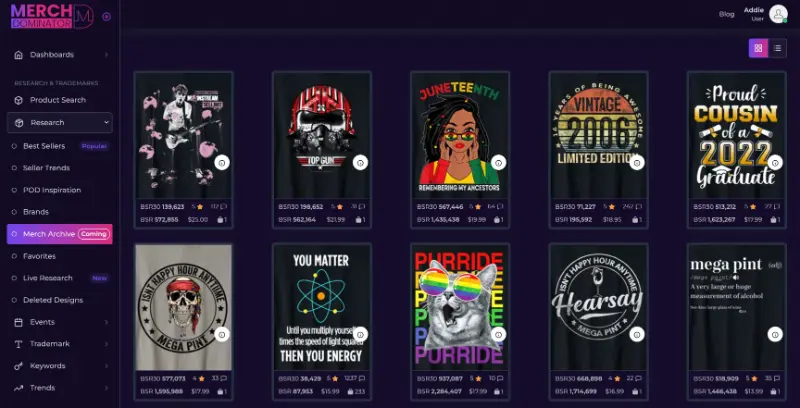This screenshot has height=408, width=800.
Task: Click info icon on Top Gun design
Action: [360, 163]
